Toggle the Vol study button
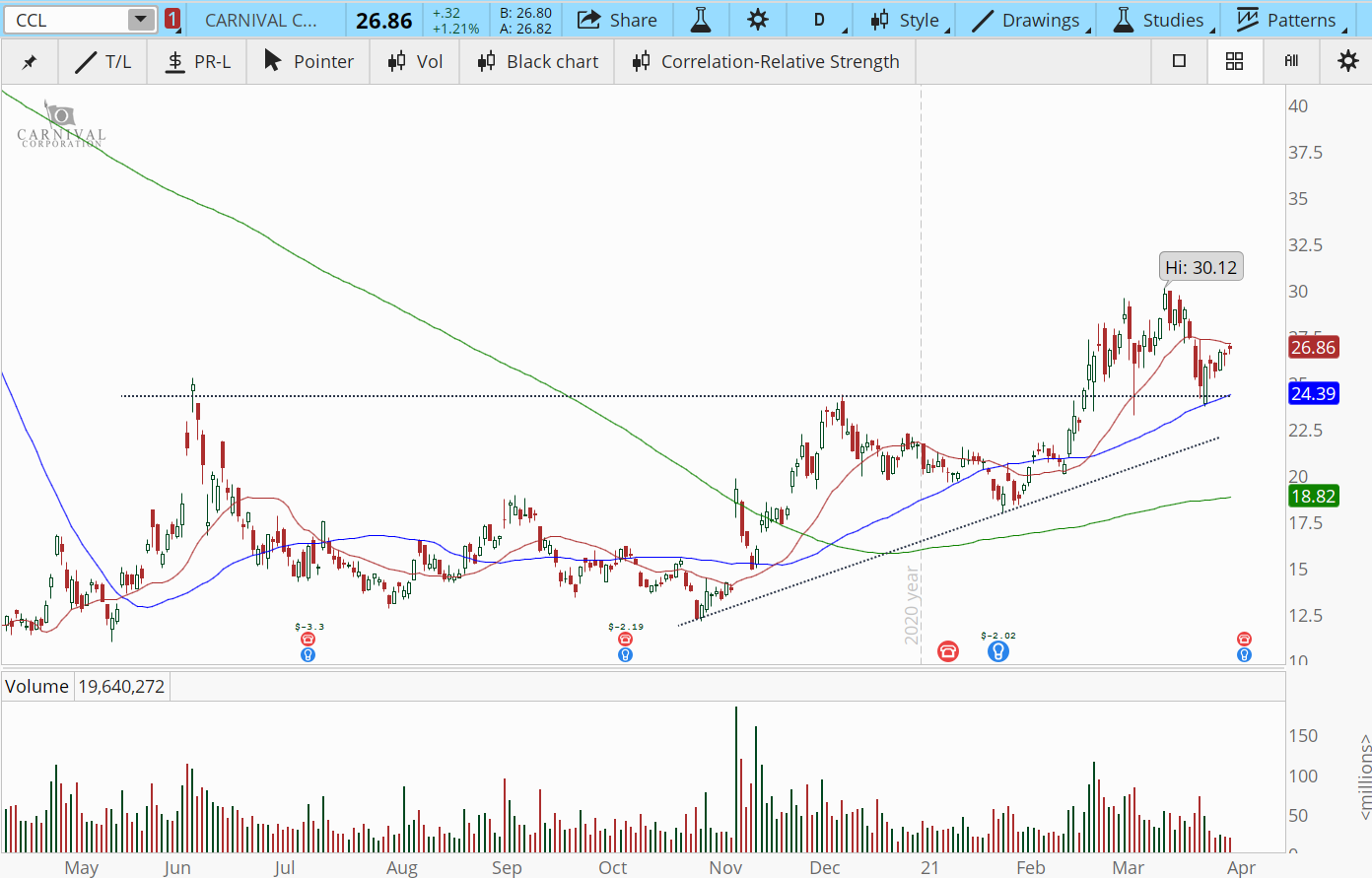The height and width of the screenshot is (878, 1372). (x=415, y=61)
